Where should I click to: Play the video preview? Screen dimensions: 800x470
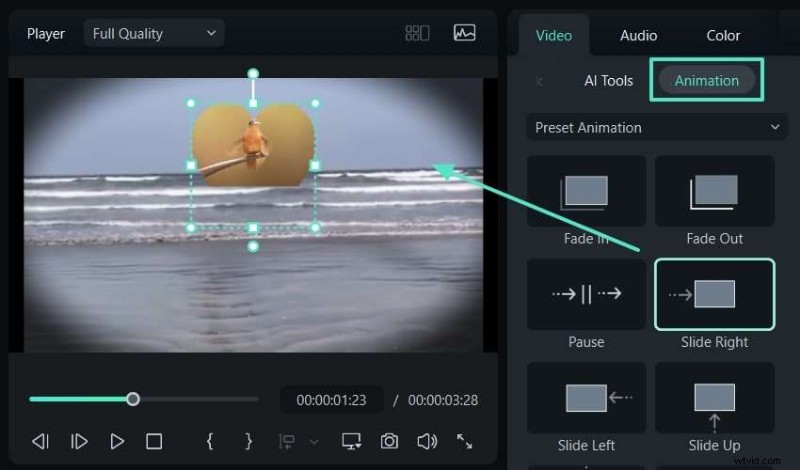click(117, 441)
